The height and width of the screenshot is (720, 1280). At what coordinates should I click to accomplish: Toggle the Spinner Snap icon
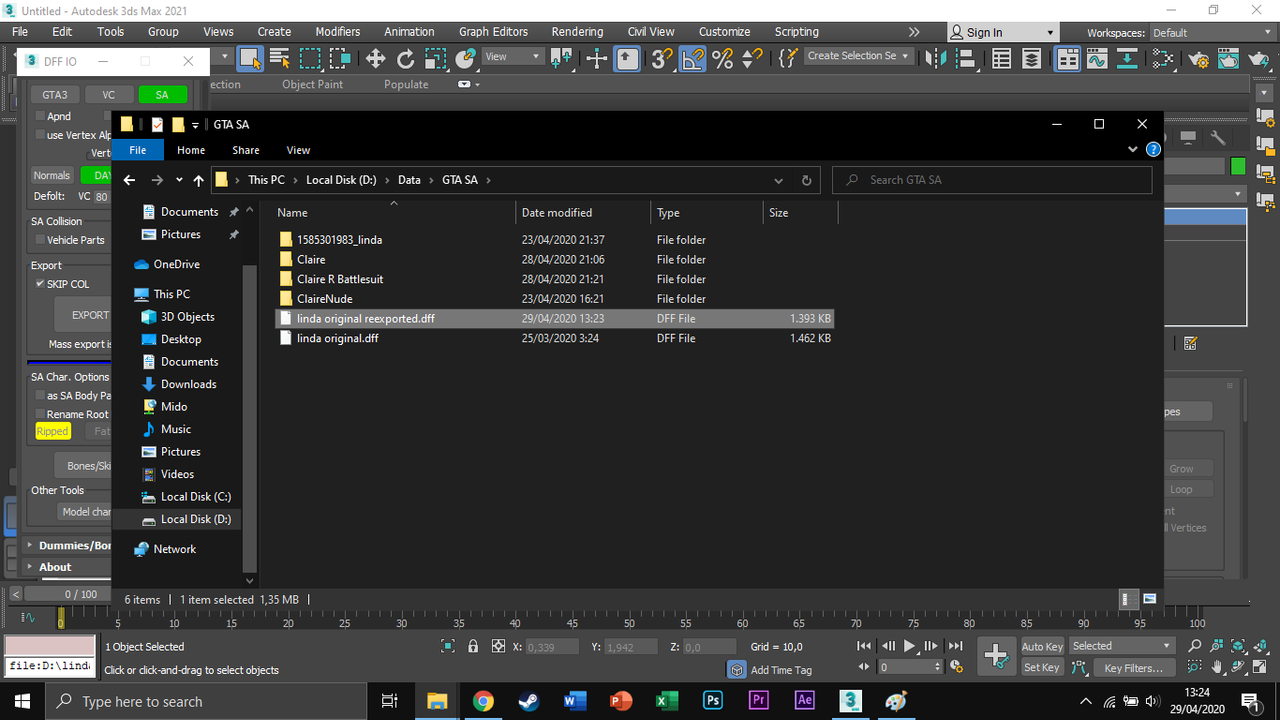coord(752,58)
